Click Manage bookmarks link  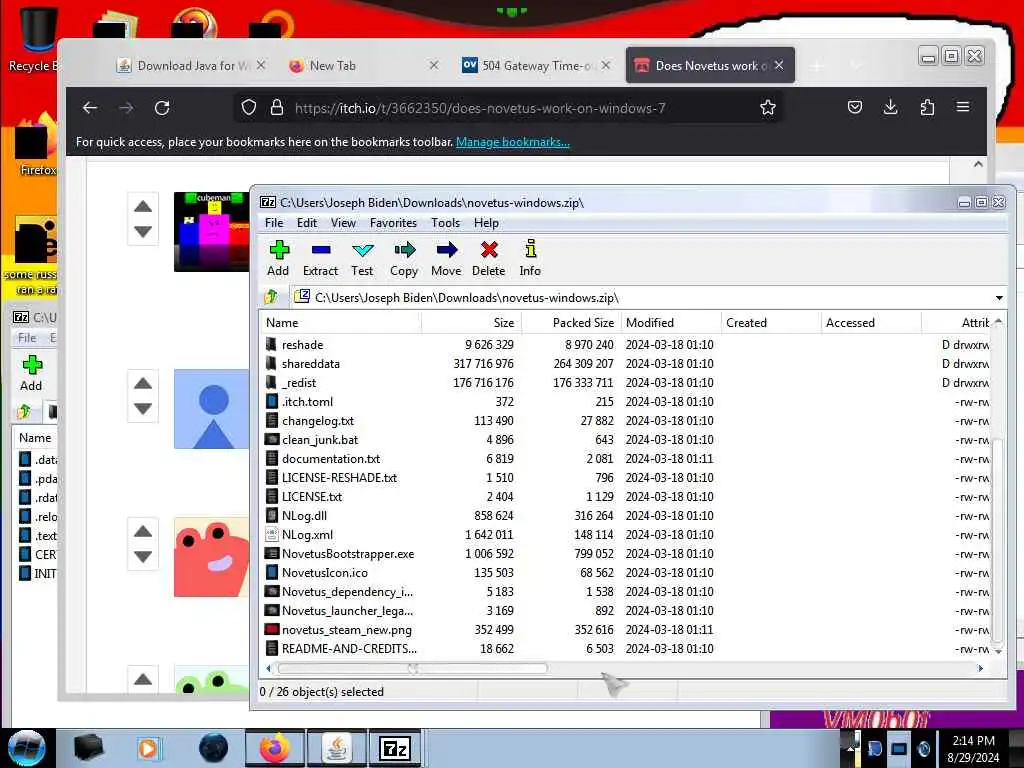coord(513,142)
